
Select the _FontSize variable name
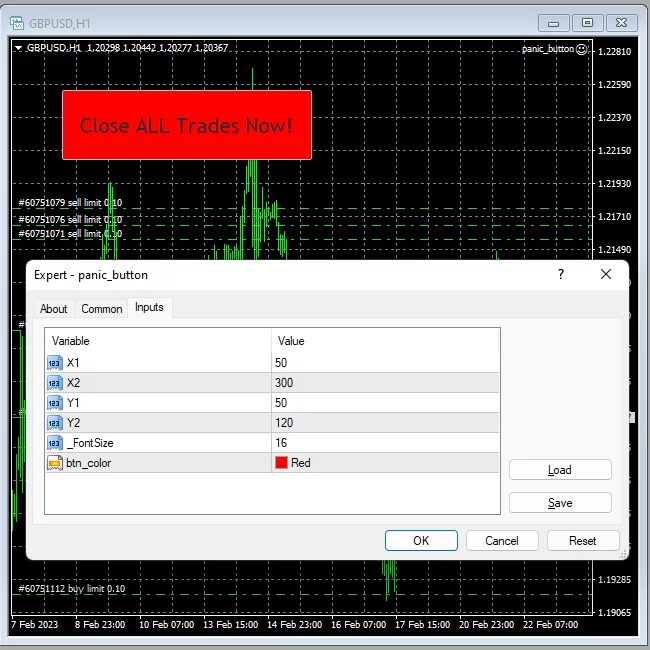coord(90,443)
